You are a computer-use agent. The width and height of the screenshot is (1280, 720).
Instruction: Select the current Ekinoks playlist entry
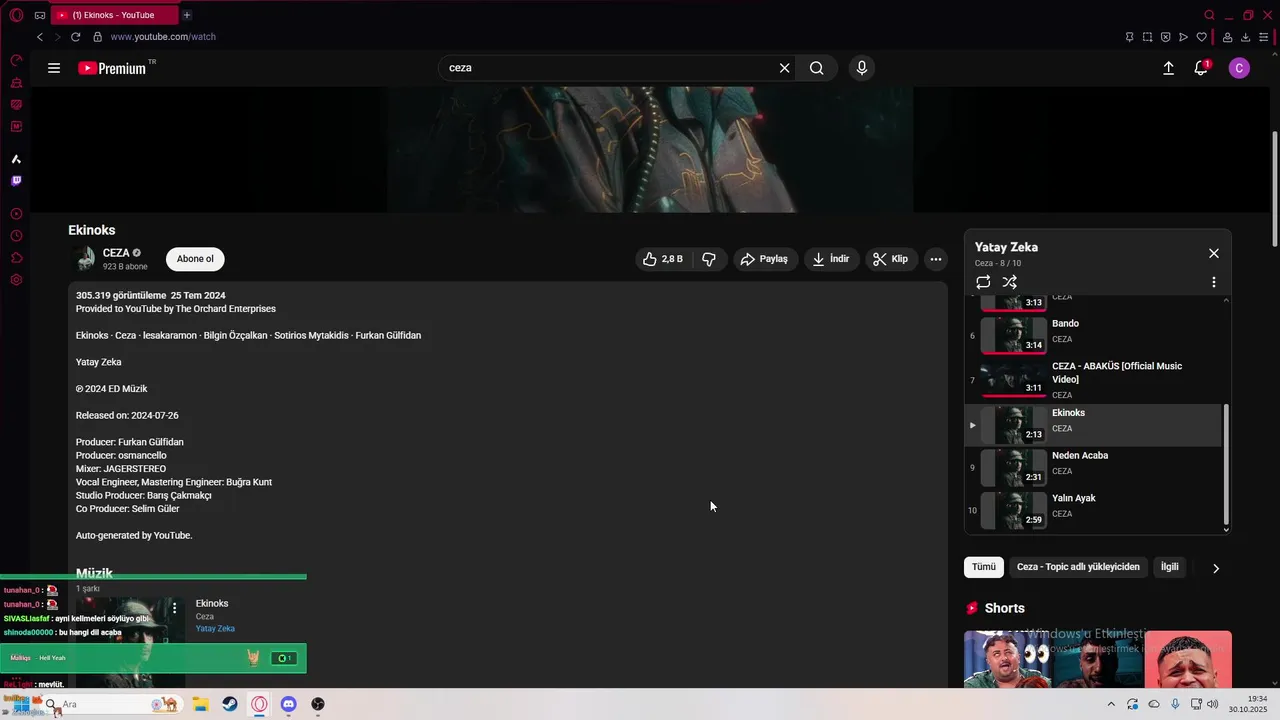tap(1093, 425)
